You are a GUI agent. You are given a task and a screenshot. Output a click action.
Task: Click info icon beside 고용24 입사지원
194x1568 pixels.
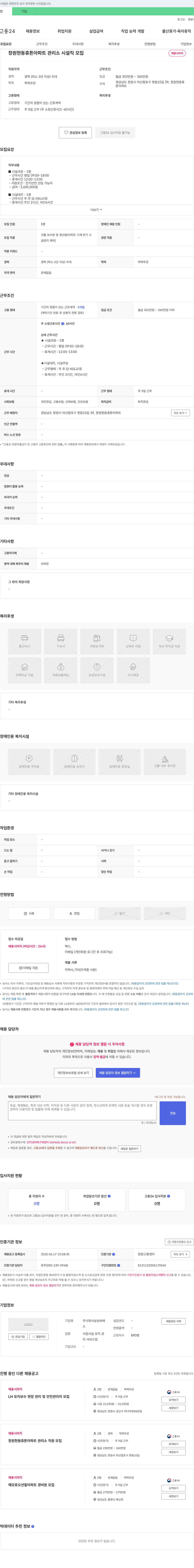[x=169, y=1196]
